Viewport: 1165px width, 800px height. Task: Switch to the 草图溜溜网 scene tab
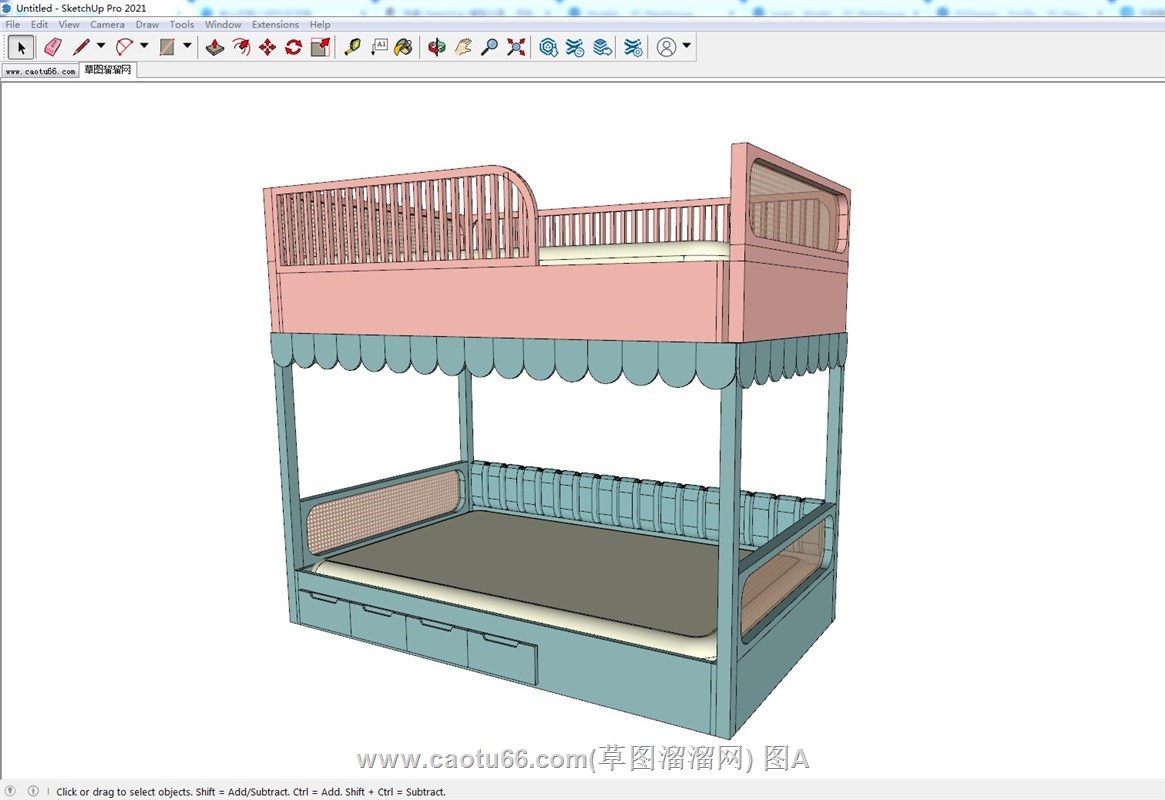pyautogui.click(x=108, y=70)
